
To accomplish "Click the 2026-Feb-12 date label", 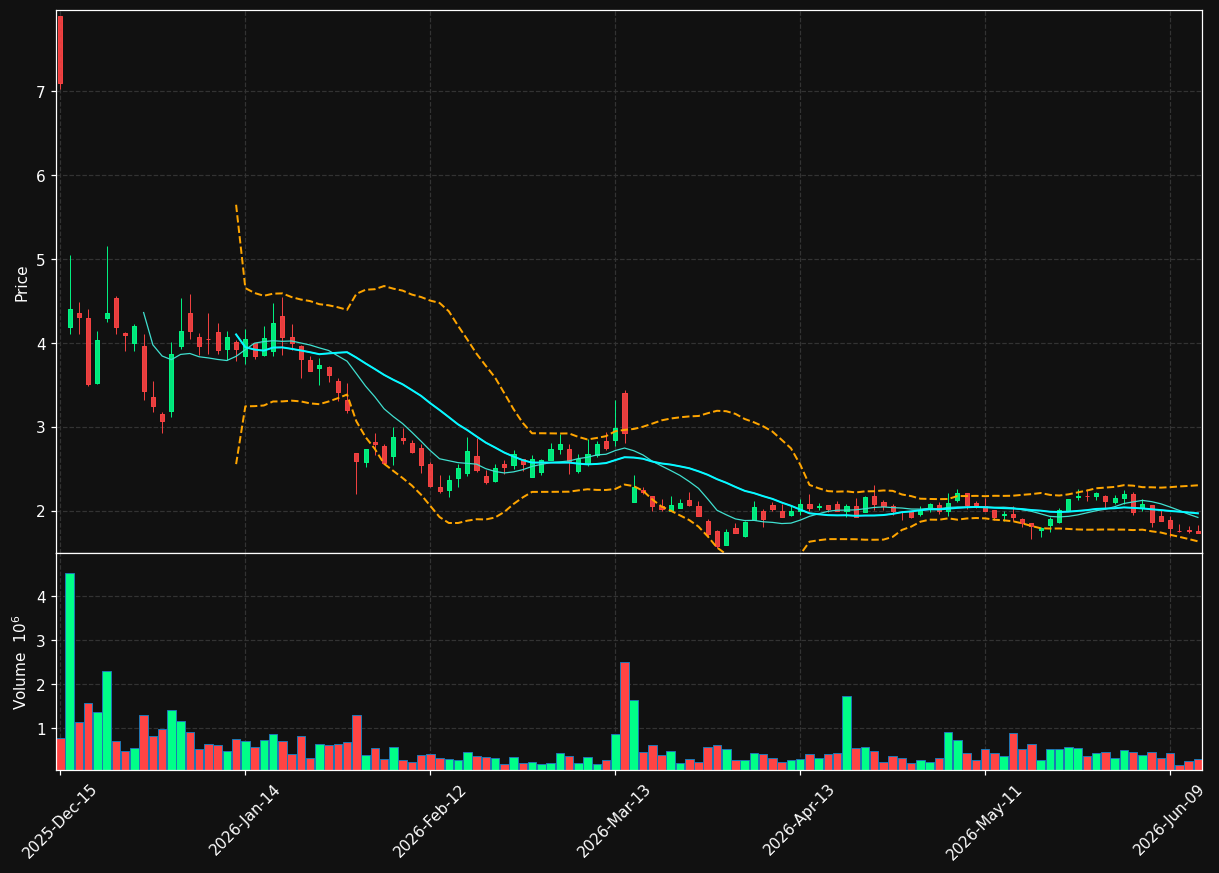I will [431, 819].
